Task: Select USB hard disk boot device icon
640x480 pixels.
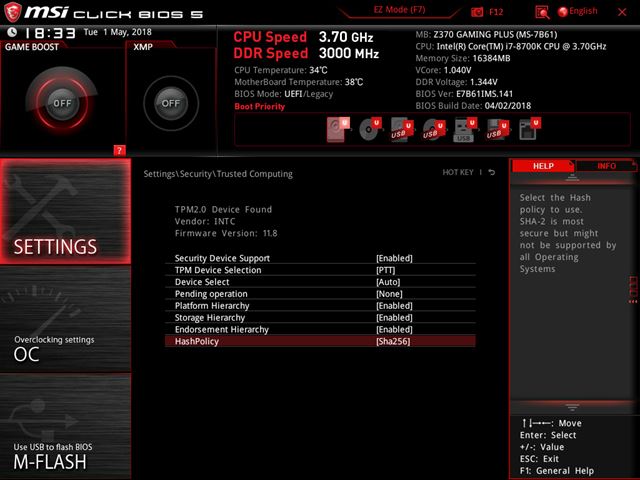Action: pyautogui.click(x=402, y=129)
